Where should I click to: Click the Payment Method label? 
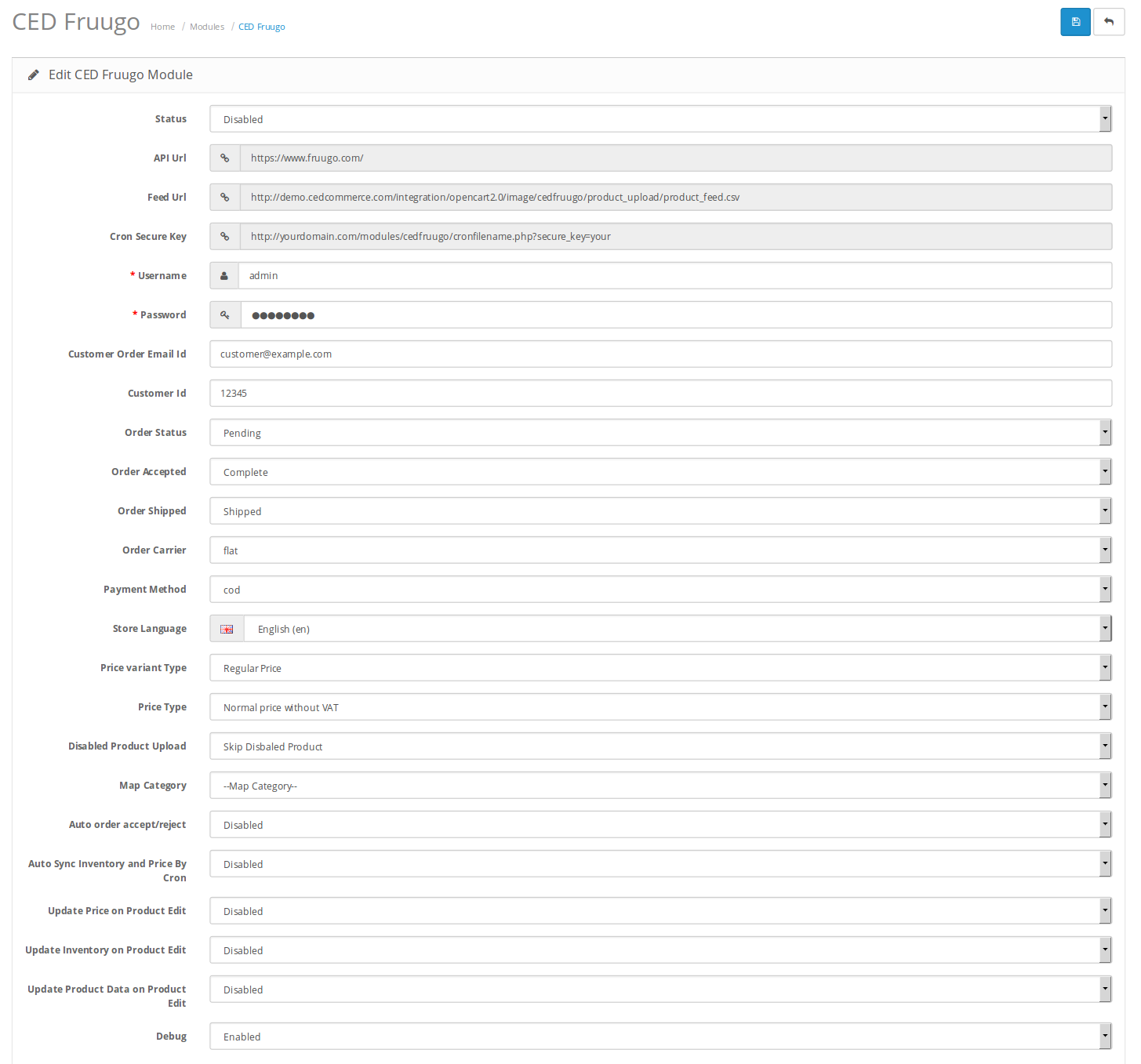[144, 590]
